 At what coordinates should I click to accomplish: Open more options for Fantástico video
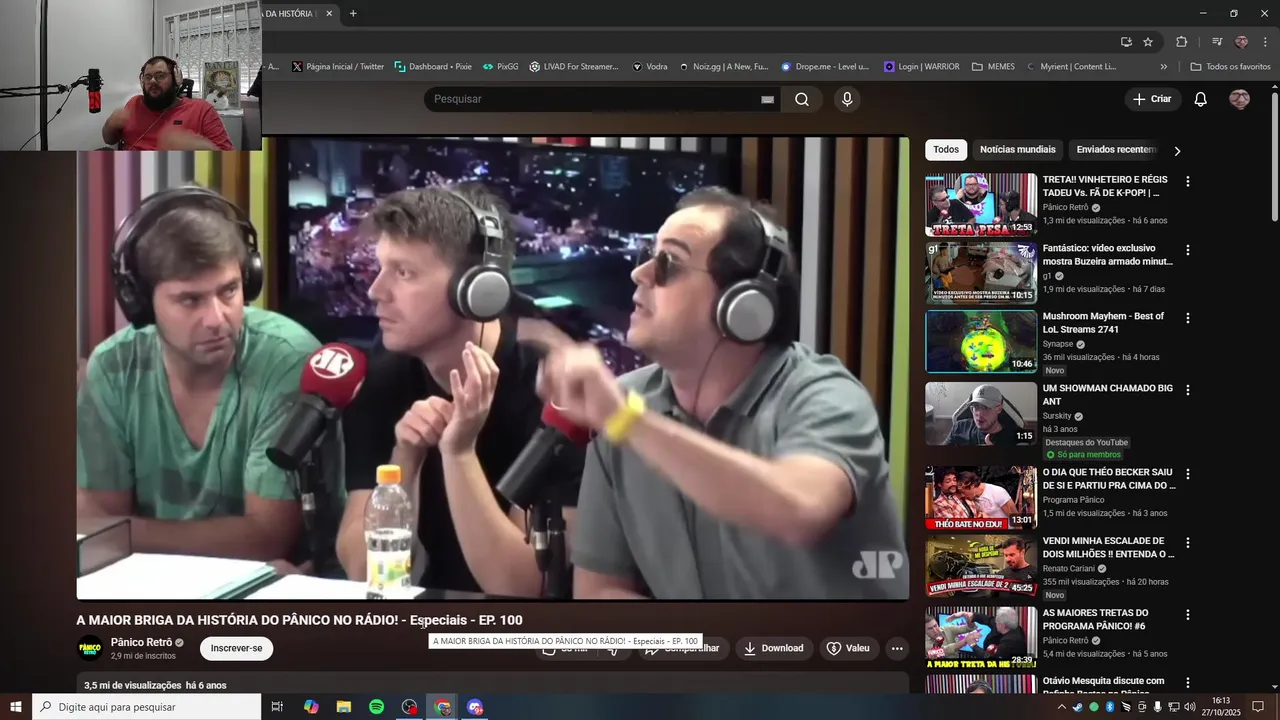tap(1188, 250)
